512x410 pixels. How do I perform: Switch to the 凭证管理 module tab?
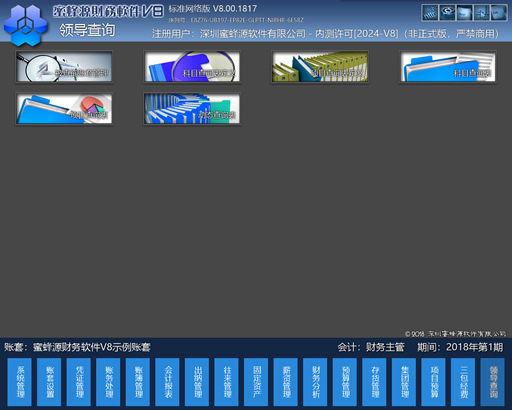tap(79, 382)
